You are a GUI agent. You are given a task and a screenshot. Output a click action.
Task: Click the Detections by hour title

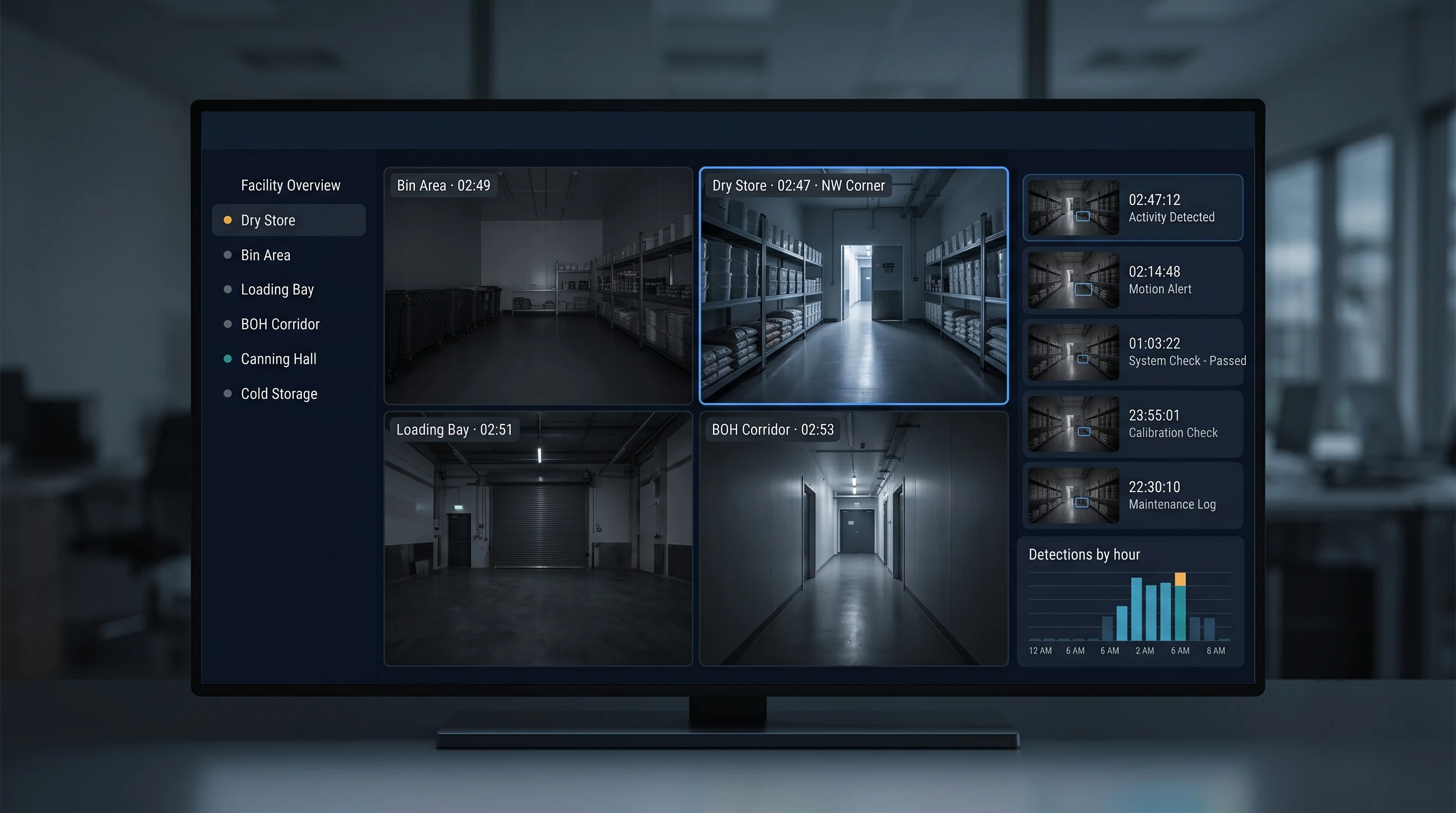coord(1084,555)
